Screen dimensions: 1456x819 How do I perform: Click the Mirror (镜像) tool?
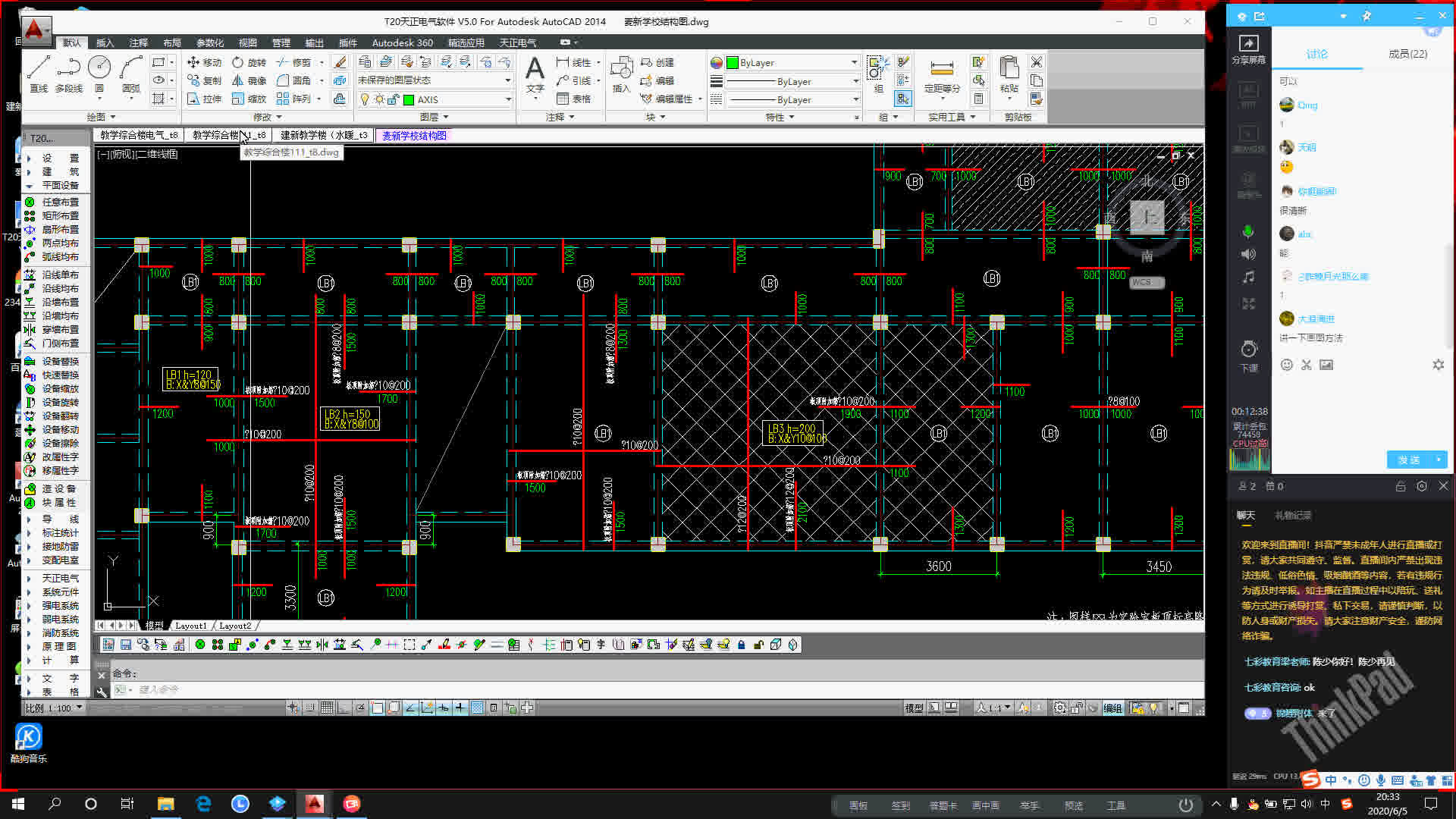pos(249,80)
